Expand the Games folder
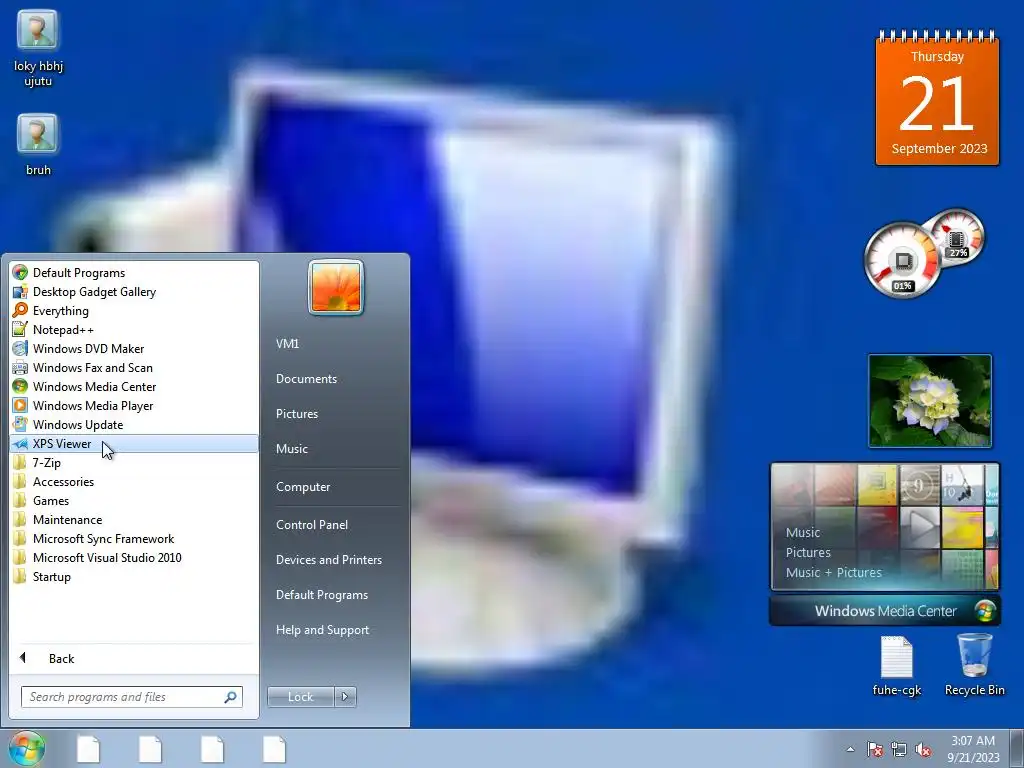The height and width of the screenshot is (768, 1024). point(134,500)
